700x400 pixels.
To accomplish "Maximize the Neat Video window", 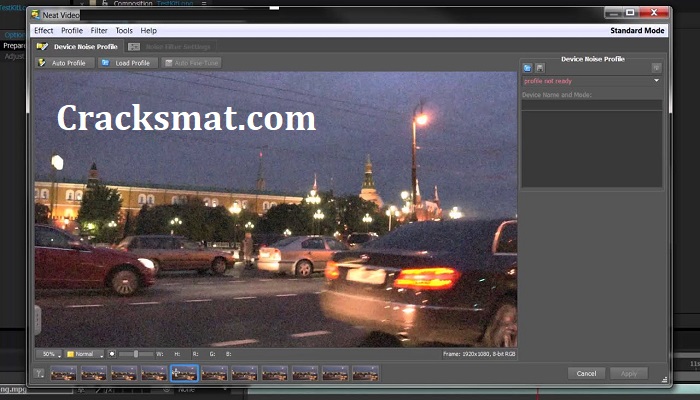I will point(630,12).
